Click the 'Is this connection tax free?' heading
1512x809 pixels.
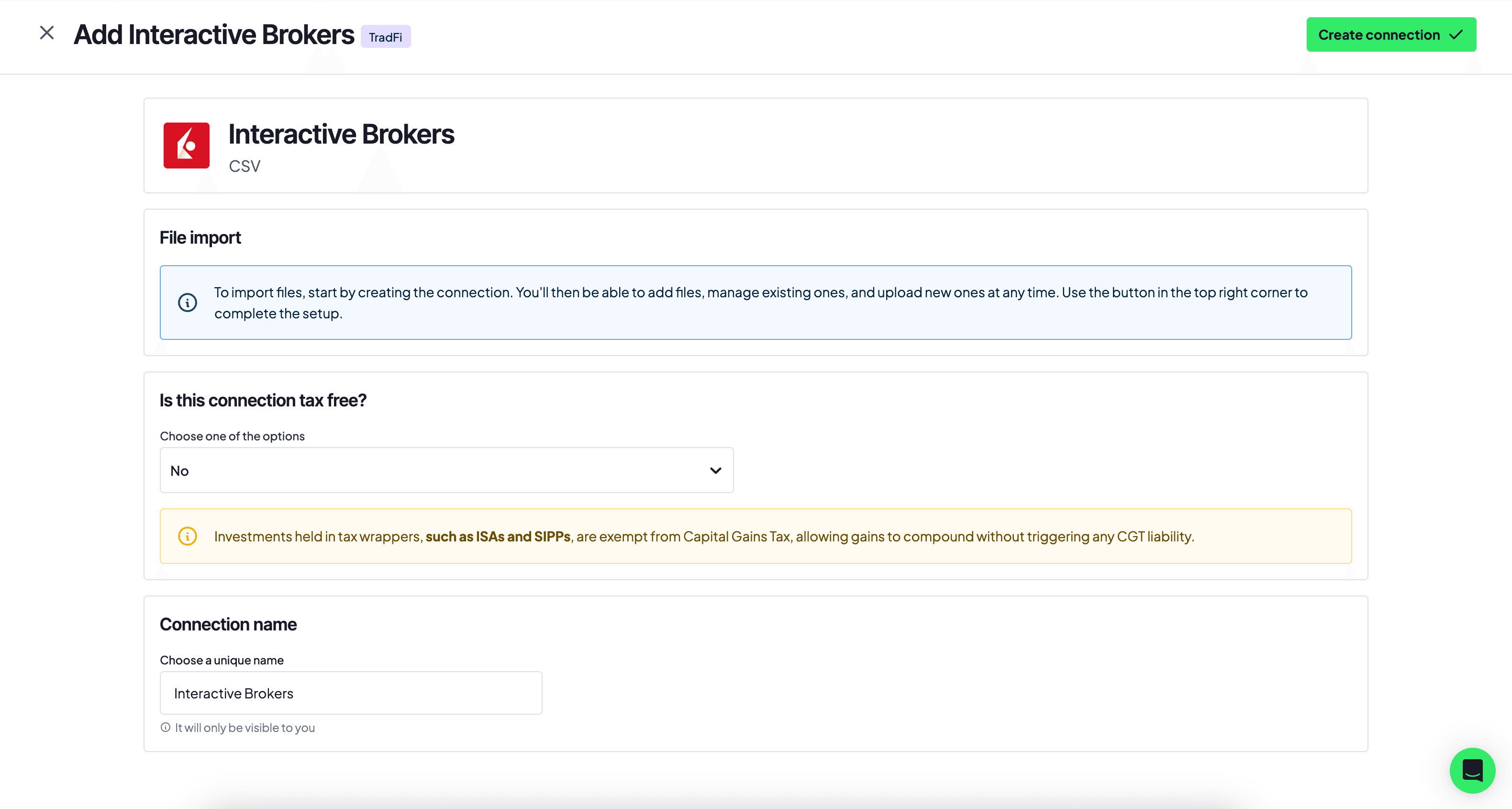point(263,400)
